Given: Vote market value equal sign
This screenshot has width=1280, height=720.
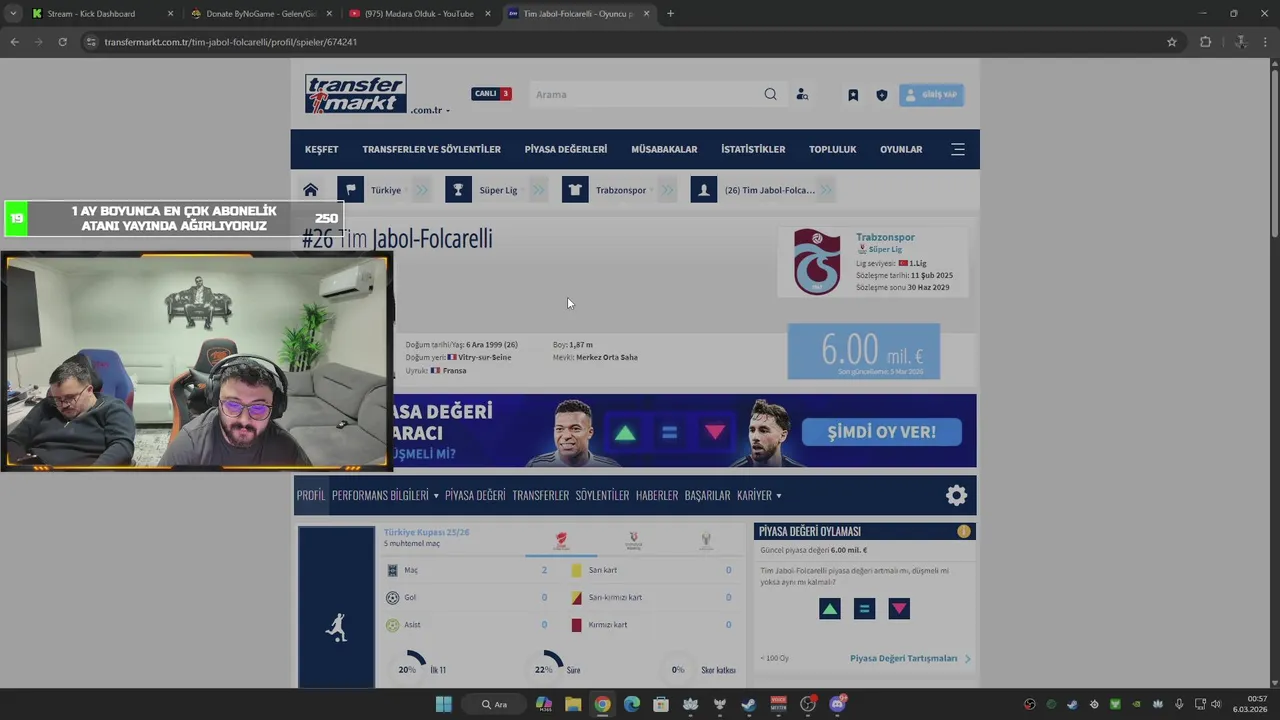Looking at the screenshot, I should 865,609.
